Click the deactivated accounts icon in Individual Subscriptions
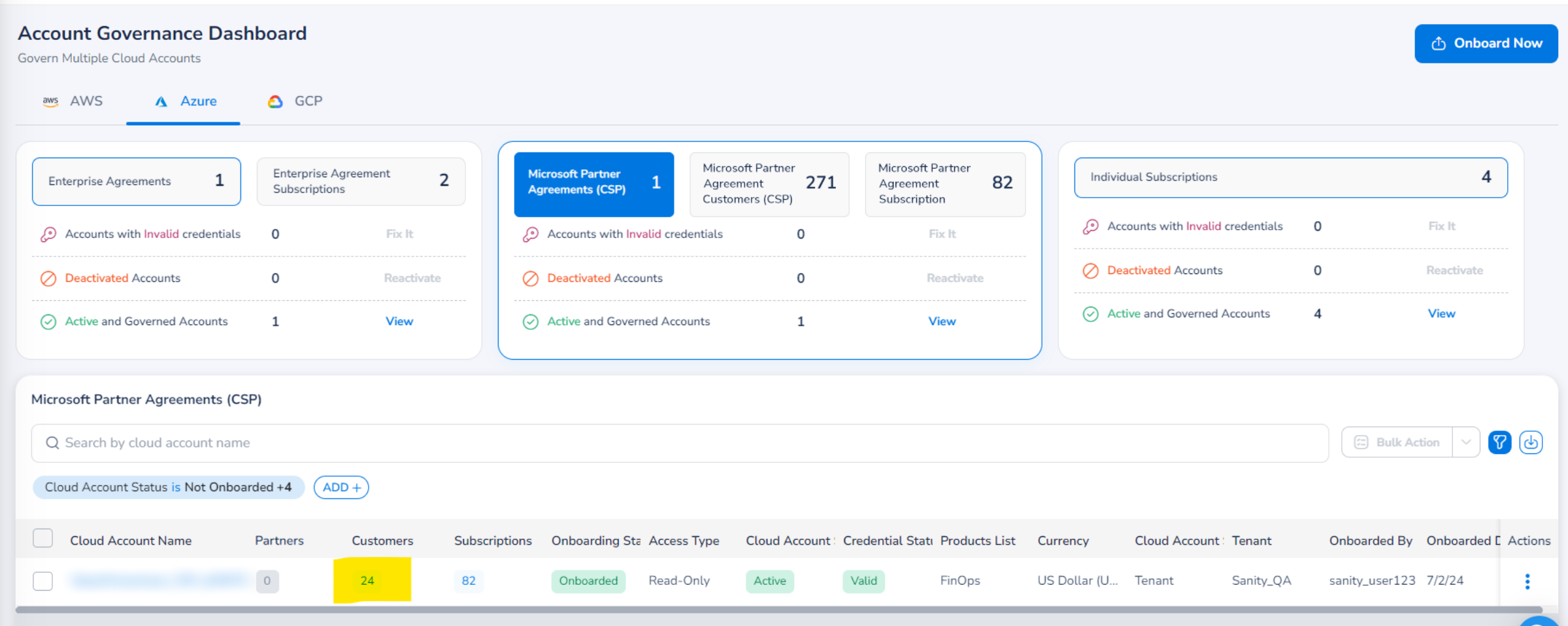Screen dimensions: 1568x626 [x=1091, y=270]
